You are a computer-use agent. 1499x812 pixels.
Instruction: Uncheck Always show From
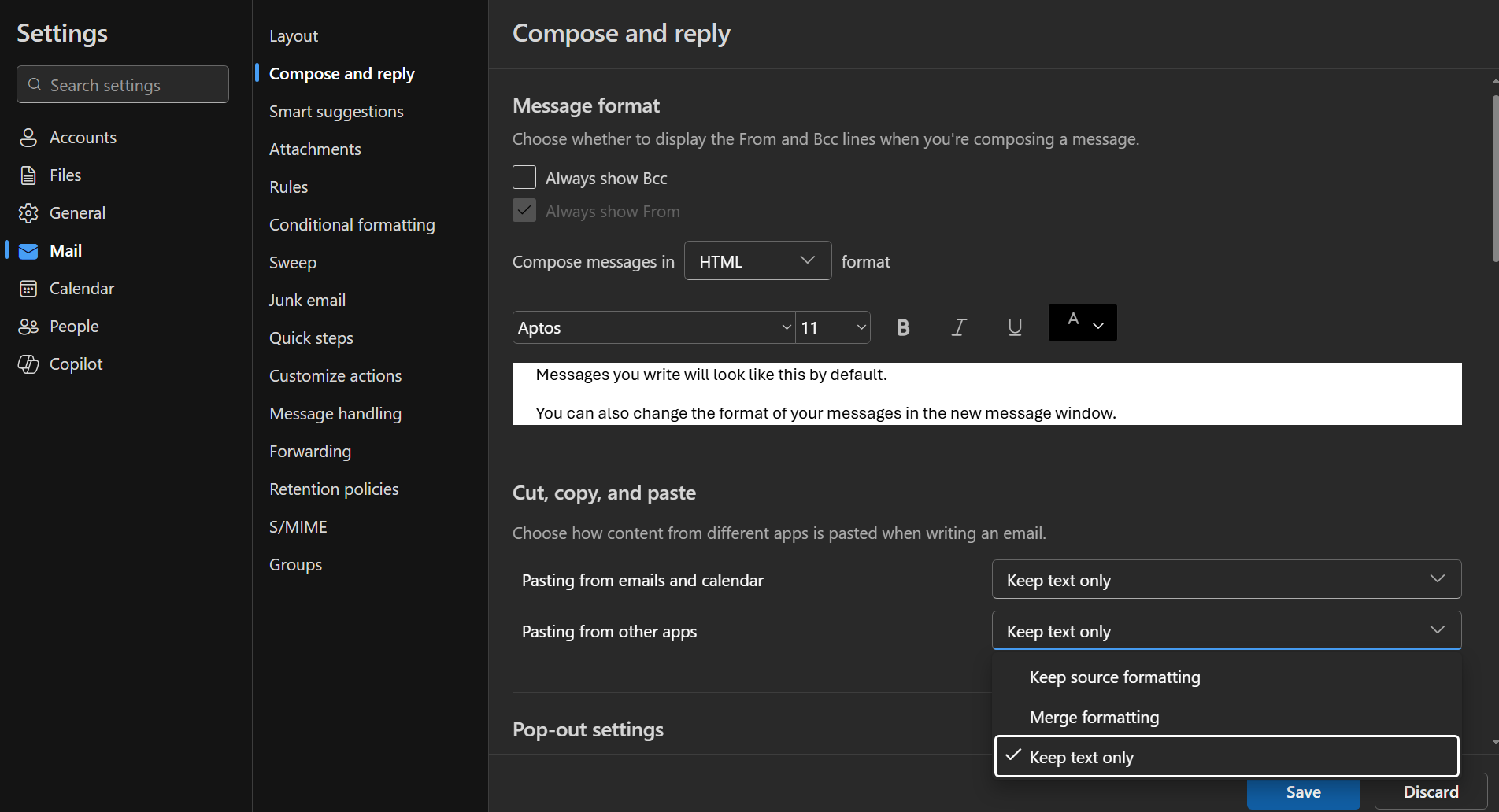pos(524,210)
